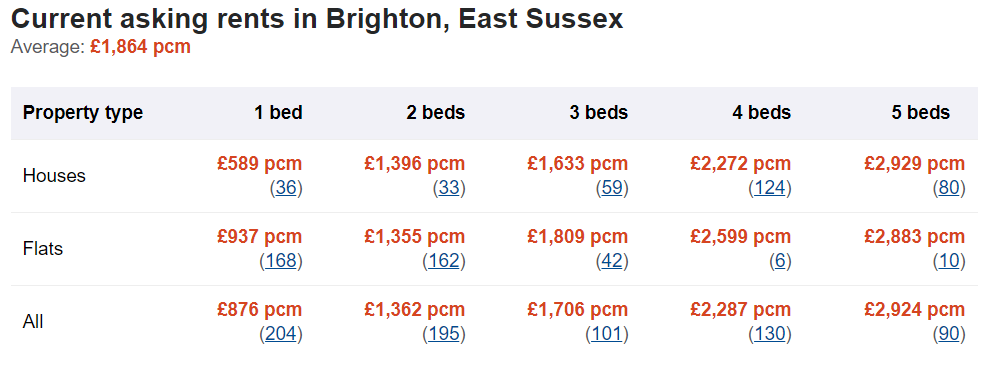Image resolution: width=988 pixels, height=373 pixels.
Task: Click the 42 three-bed flats link
Action: click(612, 261)
